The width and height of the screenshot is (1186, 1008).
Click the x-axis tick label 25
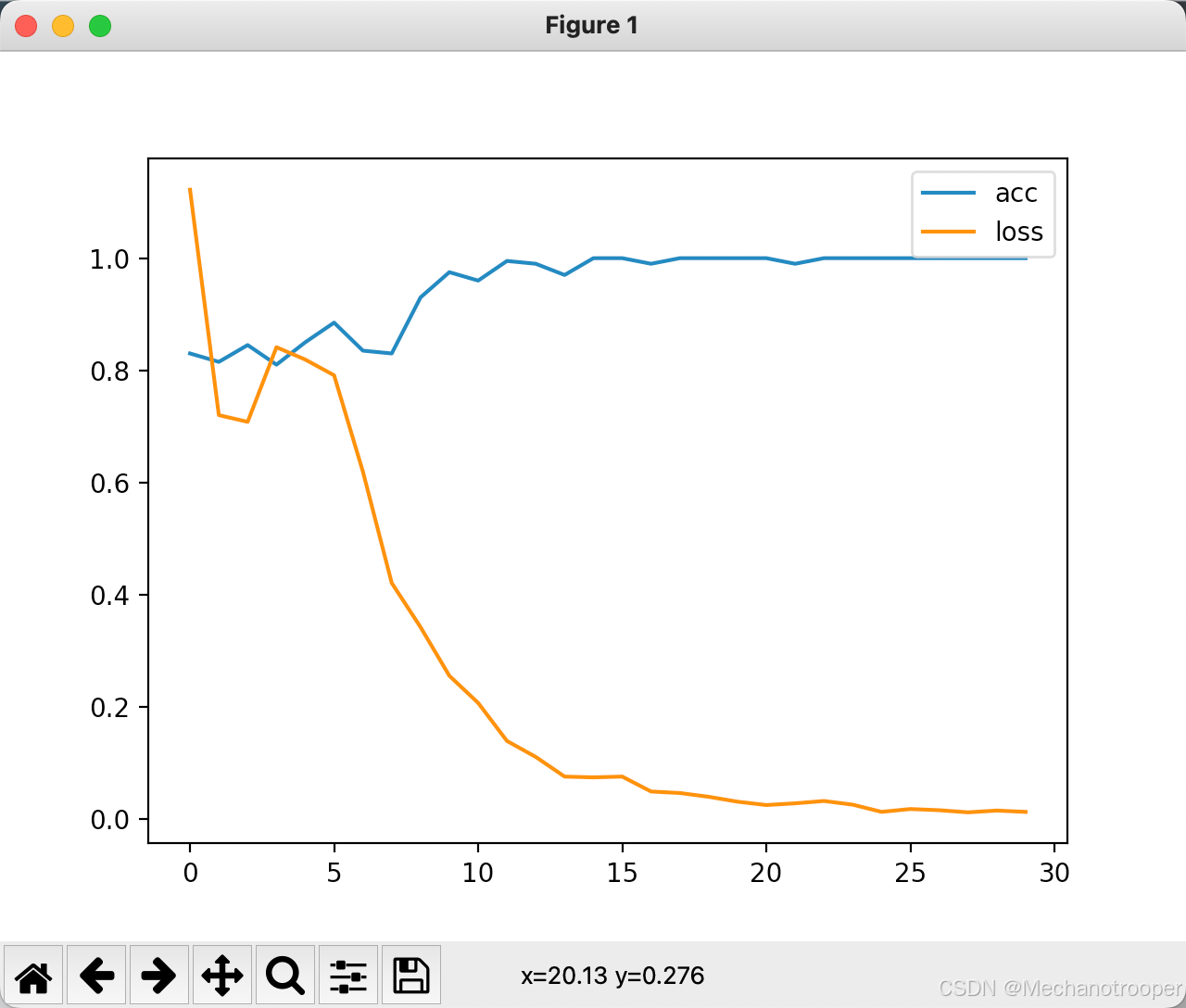tap(910, 873)
